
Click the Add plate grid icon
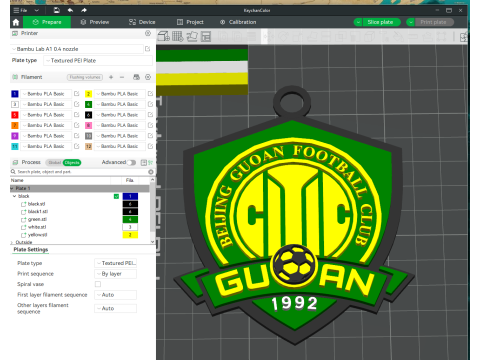tap(177, 36)
